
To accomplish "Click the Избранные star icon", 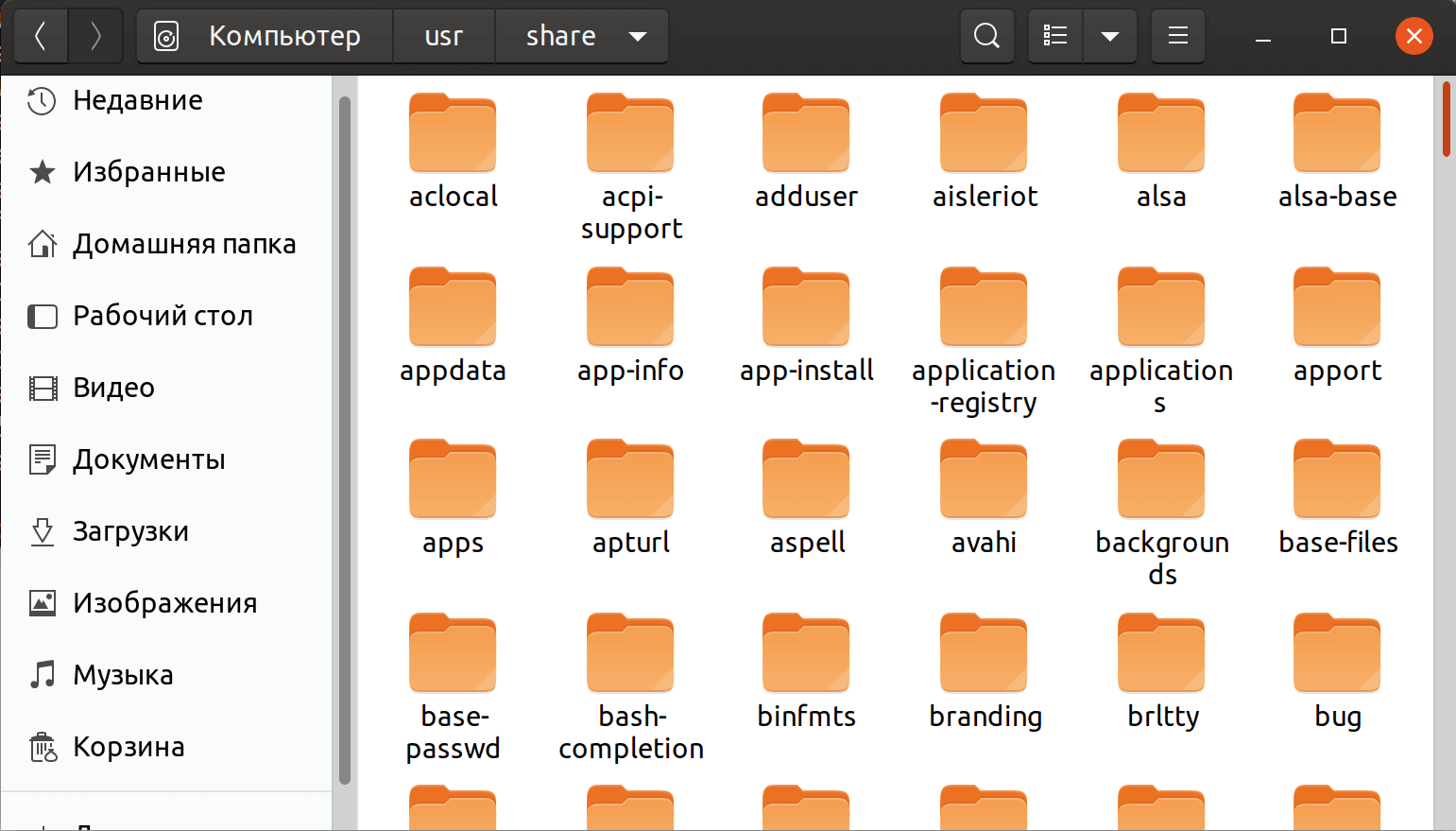I will 42,172.
